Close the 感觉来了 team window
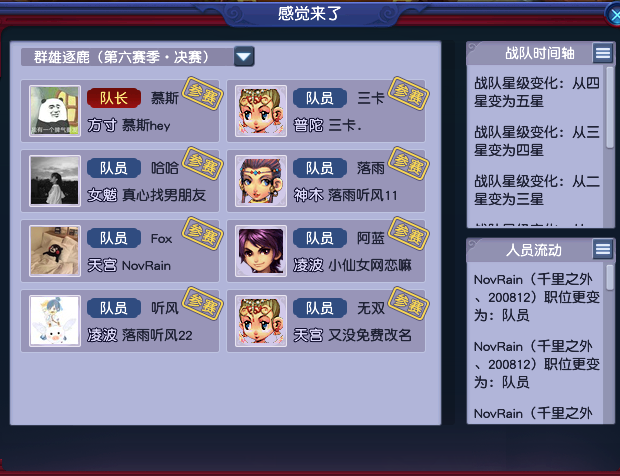The image size is (620, 476). [x=614, y=15]
